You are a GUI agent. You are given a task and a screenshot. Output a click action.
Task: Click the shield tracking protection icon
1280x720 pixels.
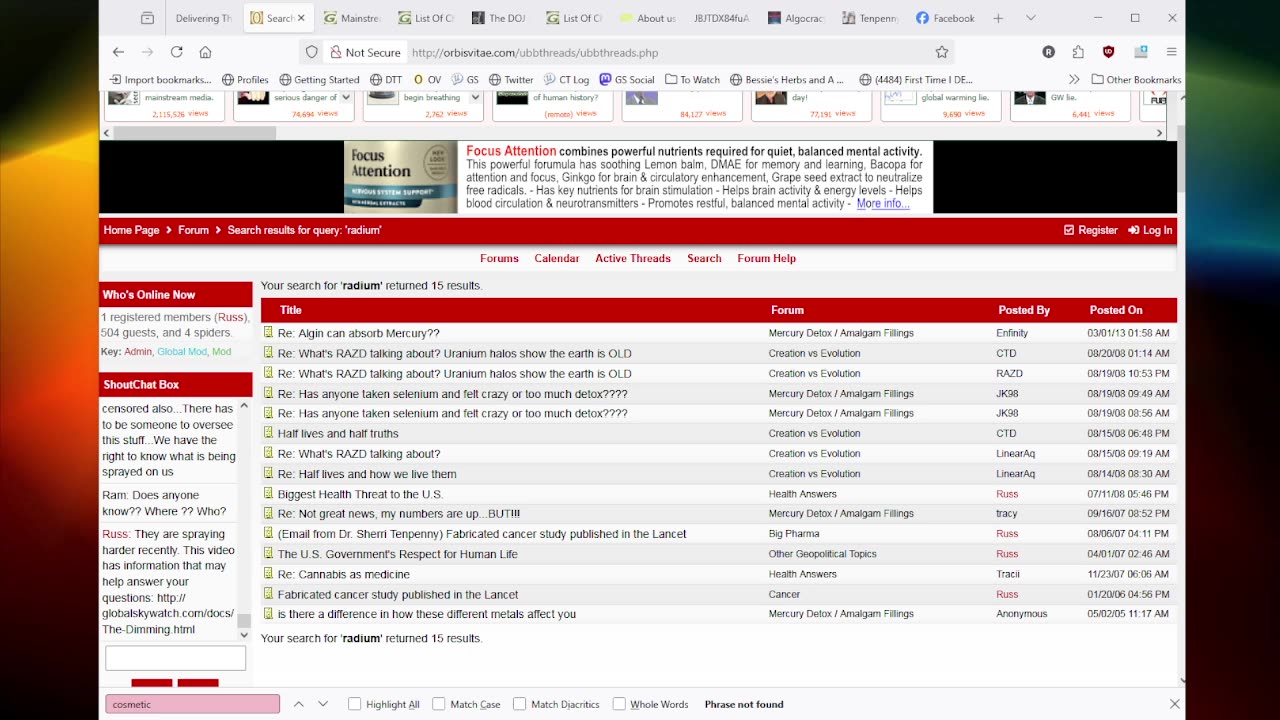tap(312, 52)
